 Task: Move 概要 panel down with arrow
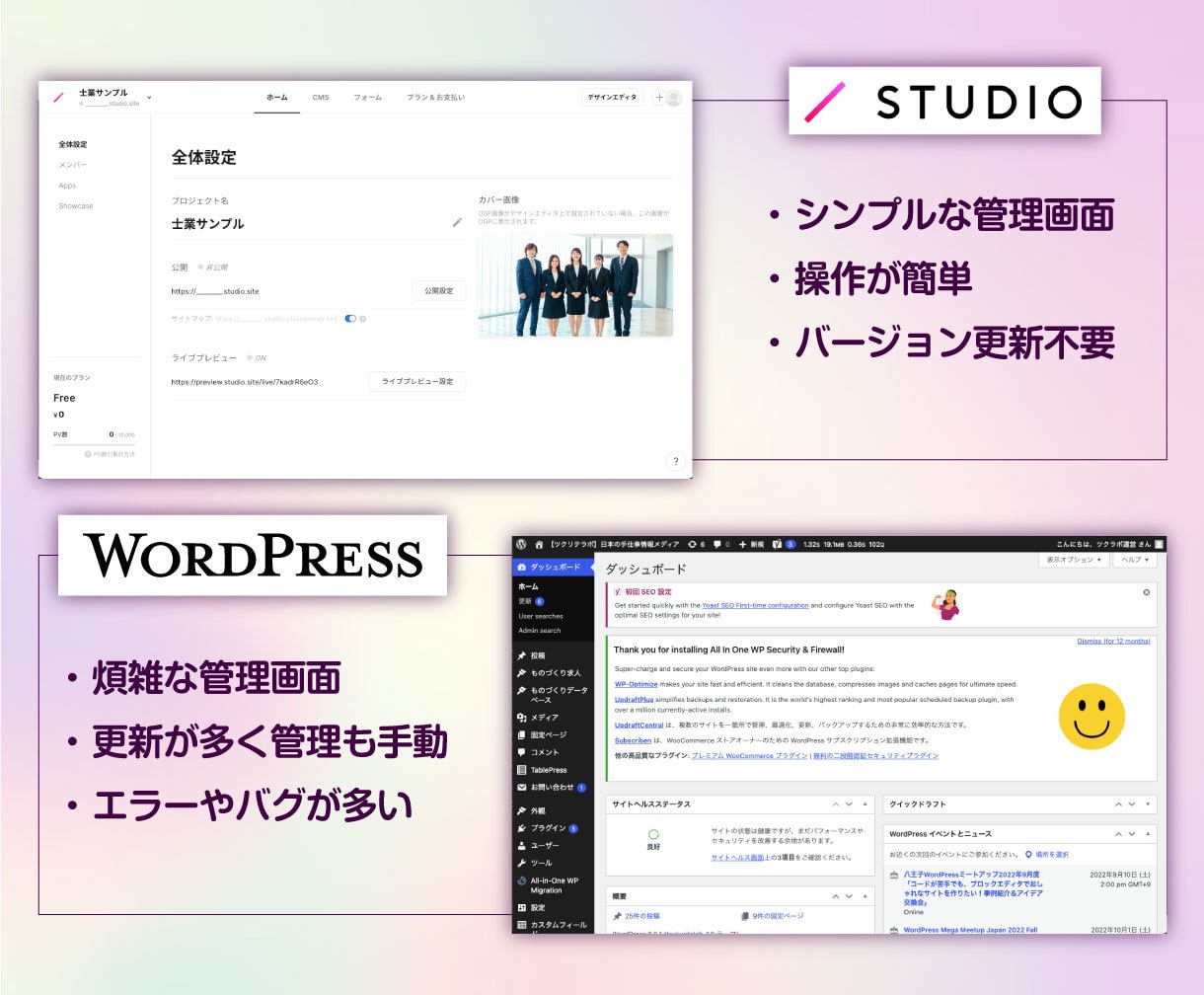pyautogui.click(x=850, y=896)
